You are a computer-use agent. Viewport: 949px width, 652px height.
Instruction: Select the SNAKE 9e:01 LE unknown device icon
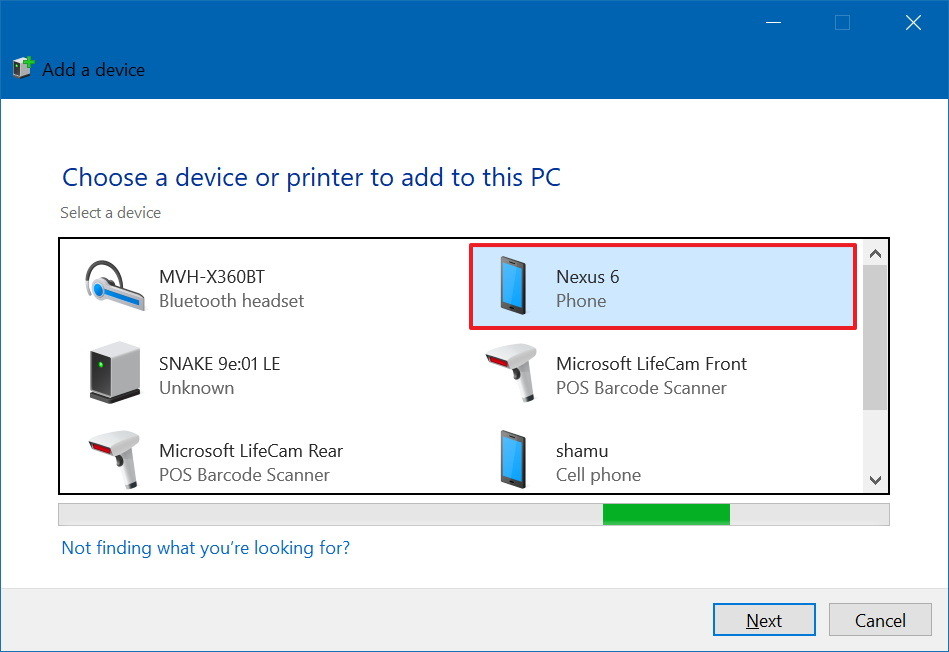[x=113, y=374]
